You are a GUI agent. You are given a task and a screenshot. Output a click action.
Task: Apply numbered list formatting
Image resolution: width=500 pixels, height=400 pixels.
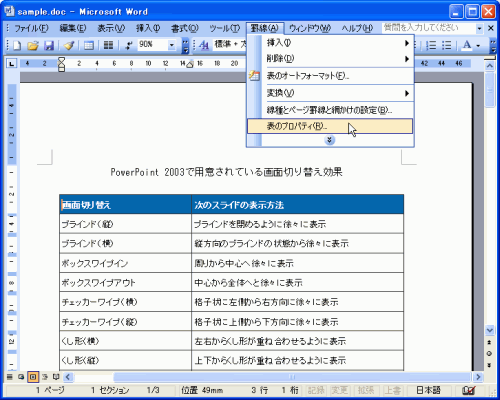pos(431,45)
